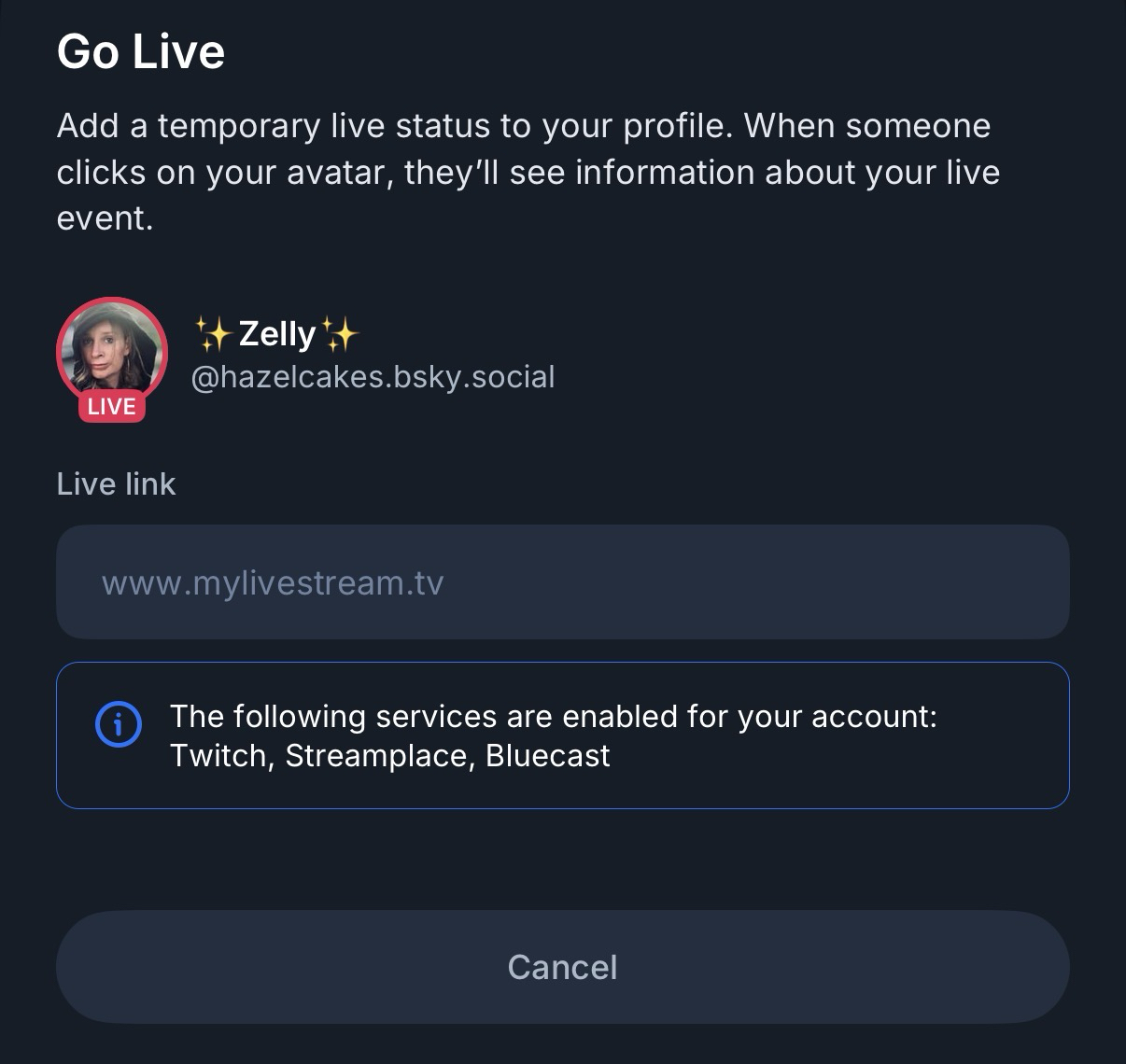
Task: Open Zelly's profile avatar picture
Action: pos(112,351)
